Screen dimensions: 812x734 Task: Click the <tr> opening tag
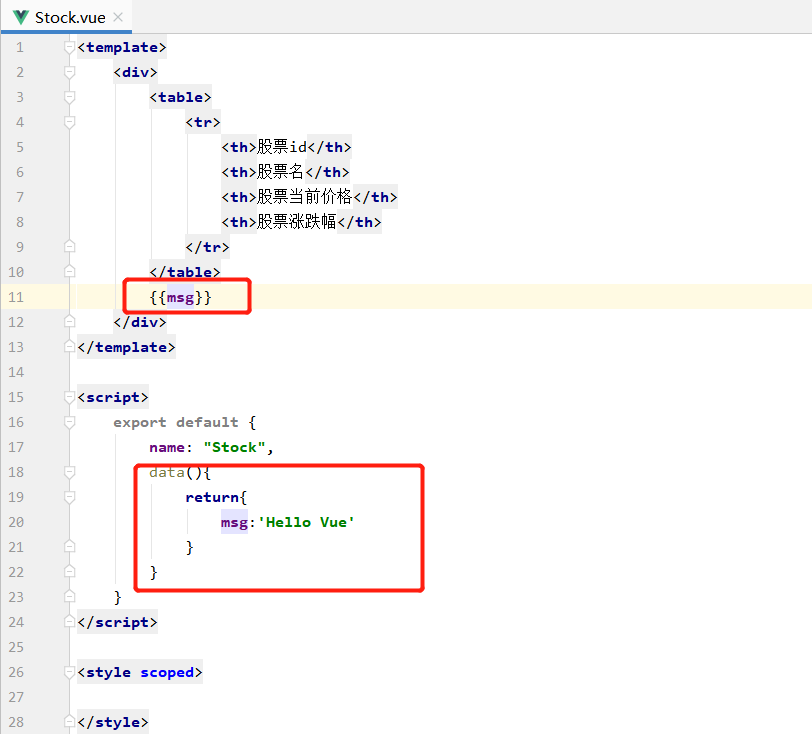pyautogui.click(x=203, y=122)
